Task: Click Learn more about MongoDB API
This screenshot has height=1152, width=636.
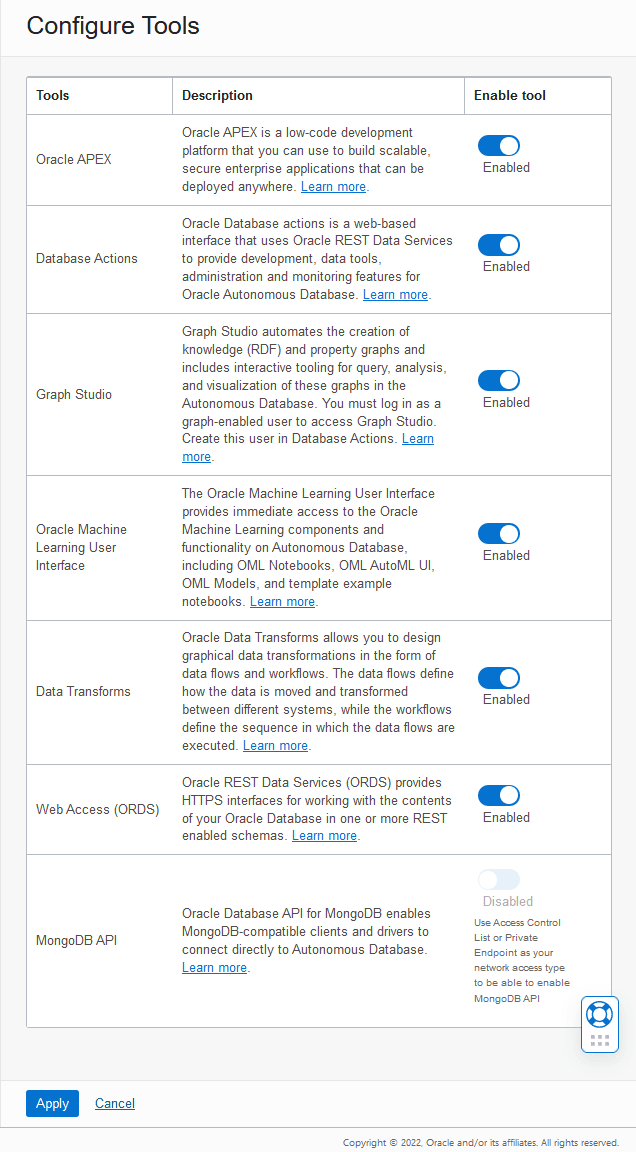Action: coord(214,967)
